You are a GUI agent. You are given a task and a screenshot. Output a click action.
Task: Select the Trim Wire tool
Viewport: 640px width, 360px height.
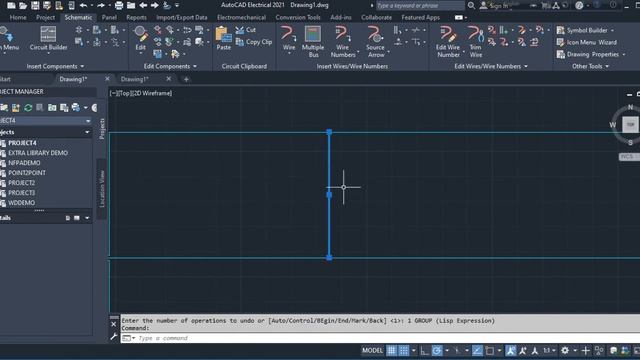point(476,41)
